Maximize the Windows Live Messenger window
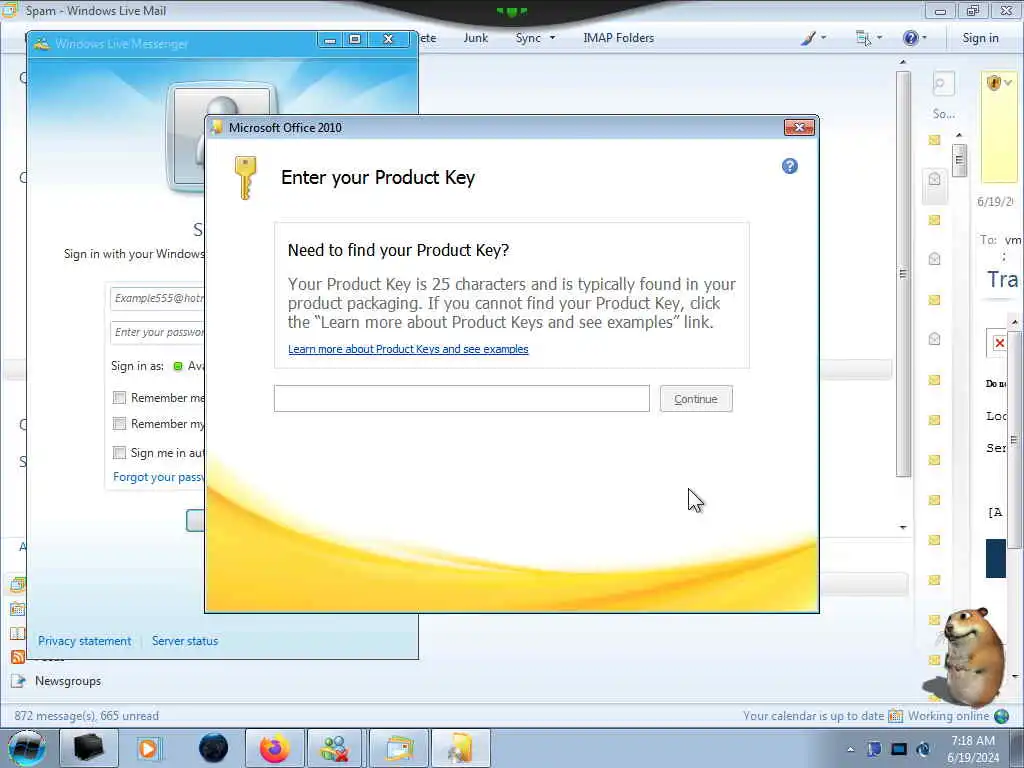The width and height of the screenshot is (1024, 768). point(355,40)
